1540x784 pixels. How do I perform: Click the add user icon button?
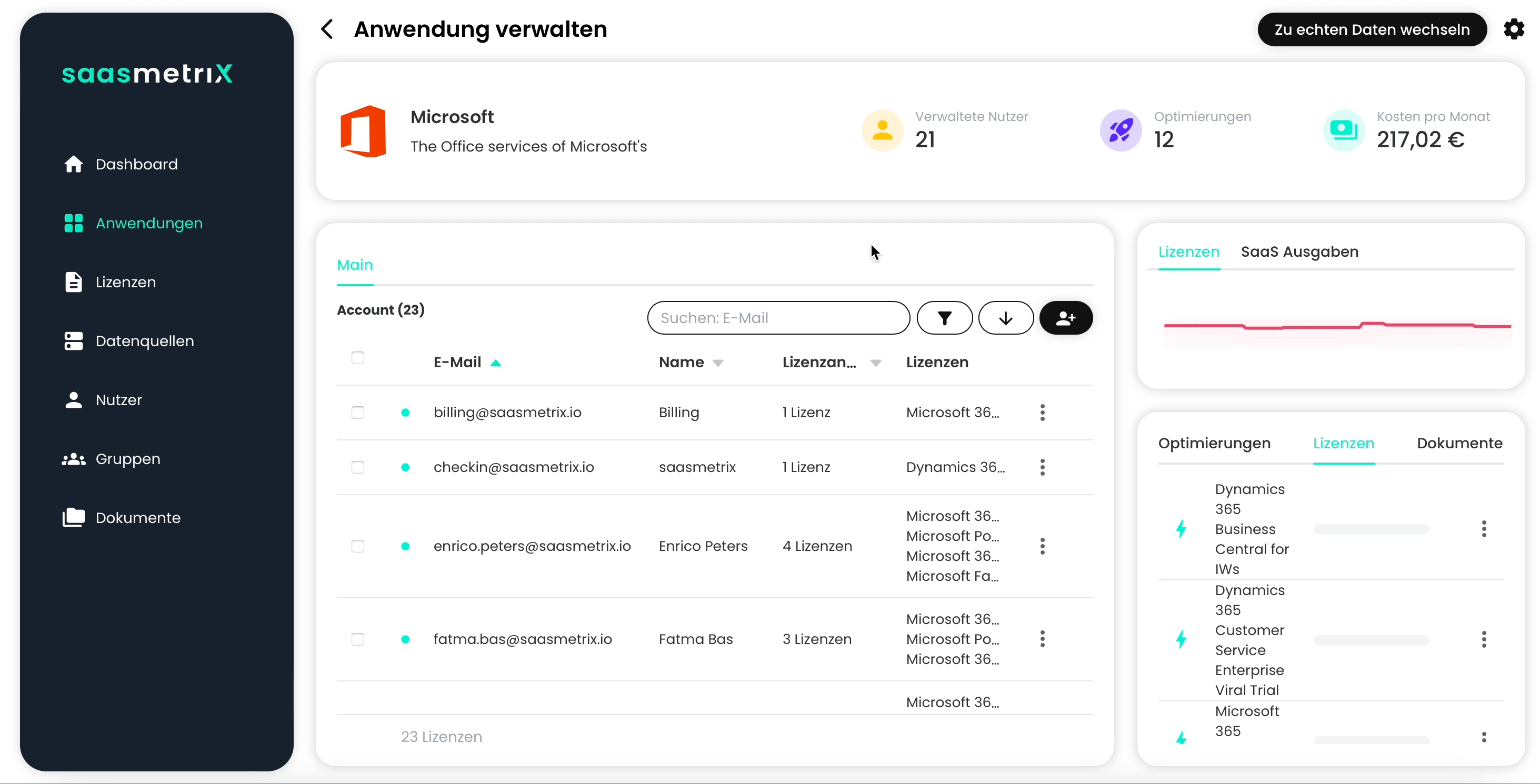pos(1065,318)
